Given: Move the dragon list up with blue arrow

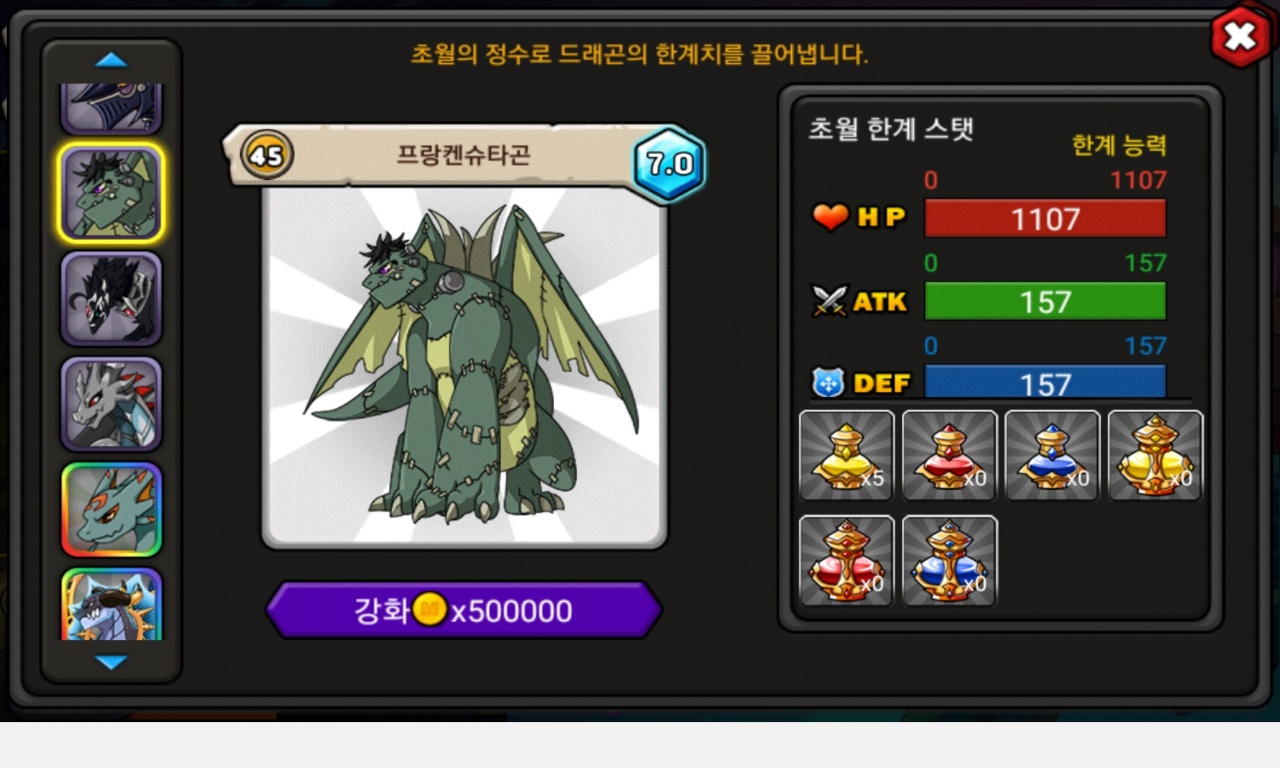Looking at the screenshot, I should [x=111, y=61].
